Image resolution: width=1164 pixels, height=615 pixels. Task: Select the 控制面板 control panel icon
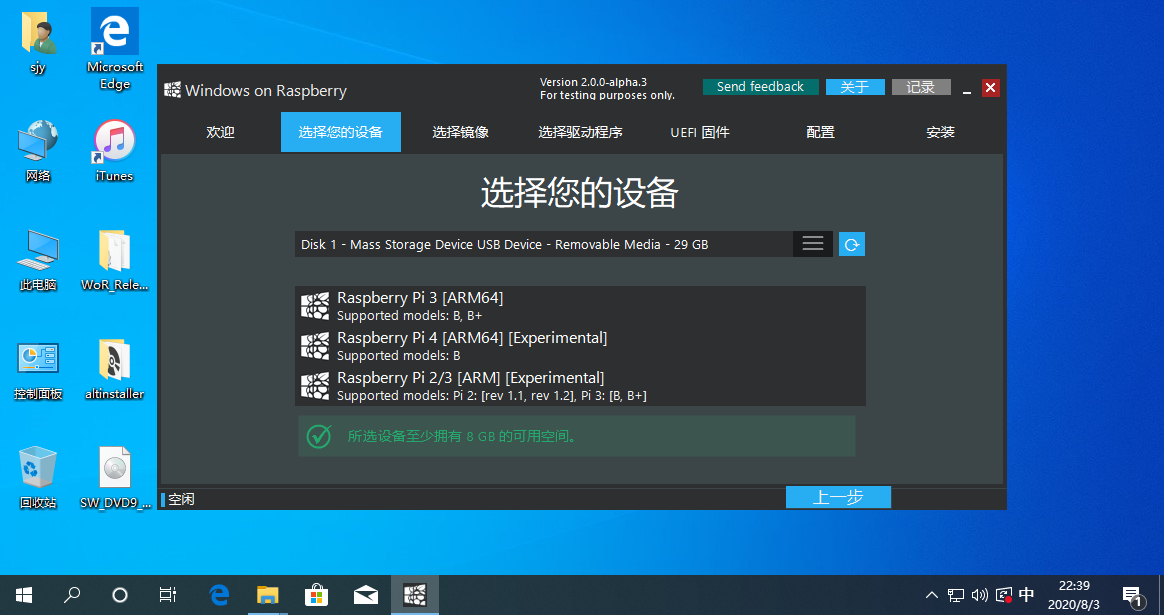tap(38, 369)
